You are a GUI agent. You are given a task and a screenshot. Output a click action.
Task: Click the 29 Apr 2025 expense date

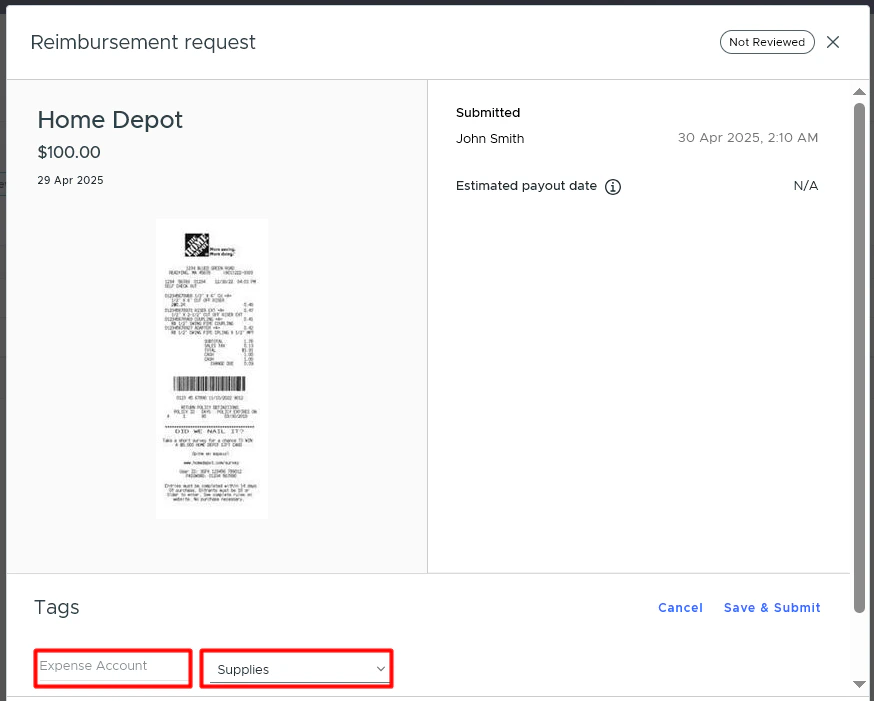[x=70, y=180]
